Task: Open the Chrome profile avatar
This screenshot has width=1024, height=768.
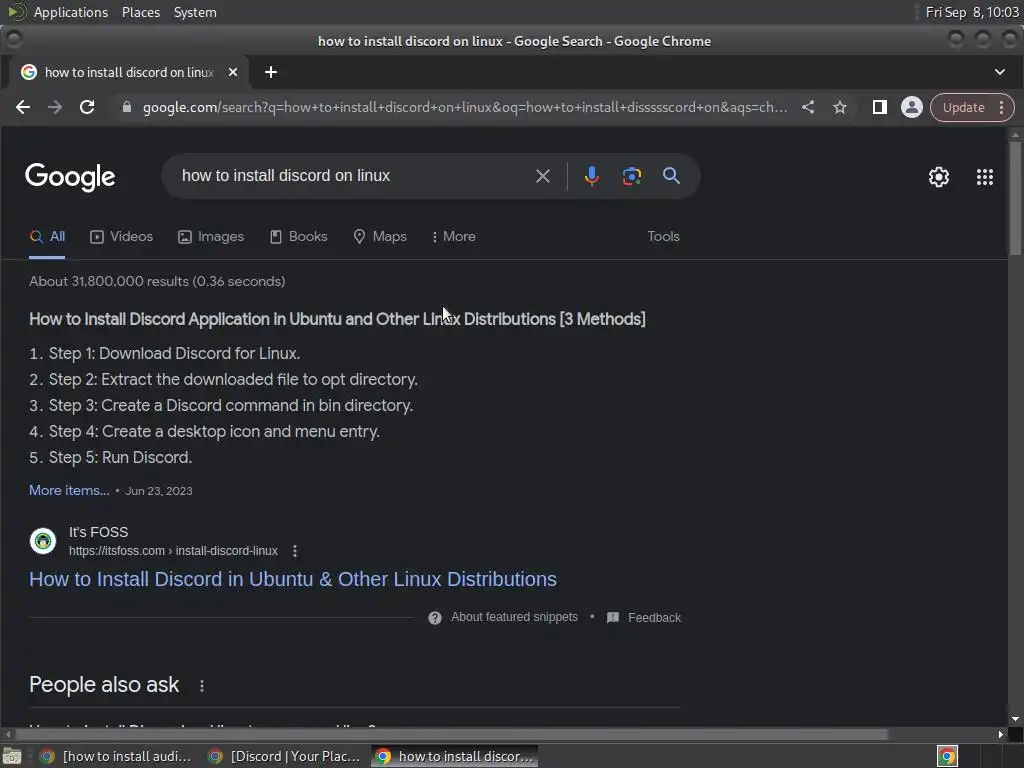Action: pos(912,107)
